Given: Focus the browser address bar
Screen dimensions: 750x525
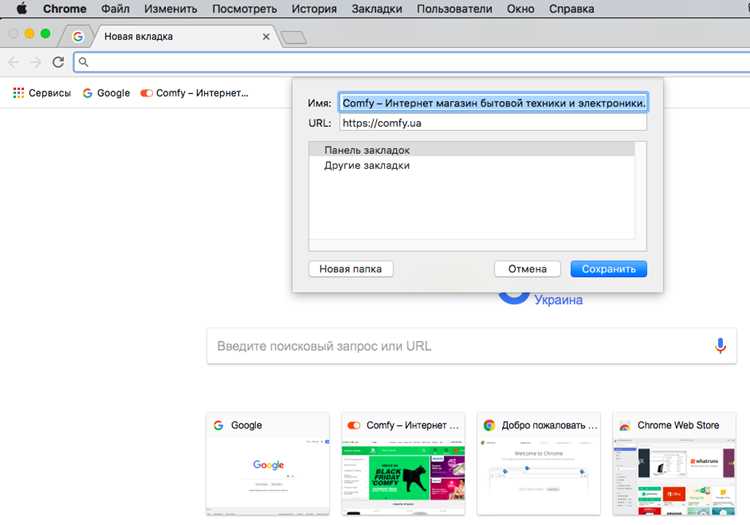Looking at the screenshot, I should click(x=411, y=62).
